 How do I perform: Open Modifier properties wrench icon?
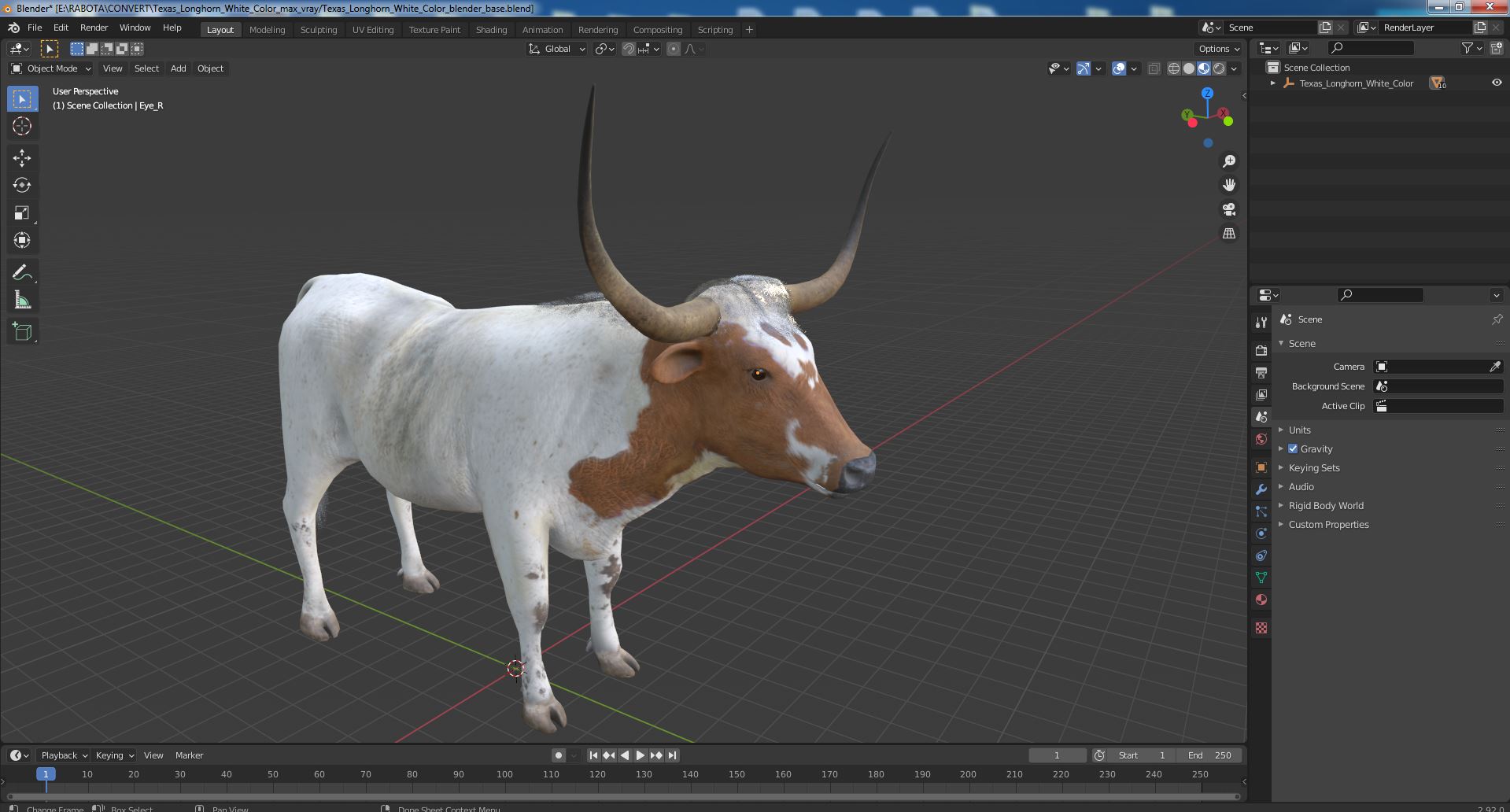(x=1261, y=489)
